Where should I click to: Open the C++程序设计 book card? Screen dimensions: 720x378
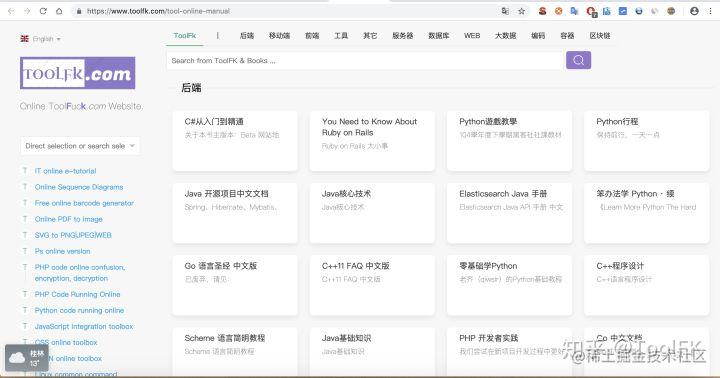click(x=647, y=285)
